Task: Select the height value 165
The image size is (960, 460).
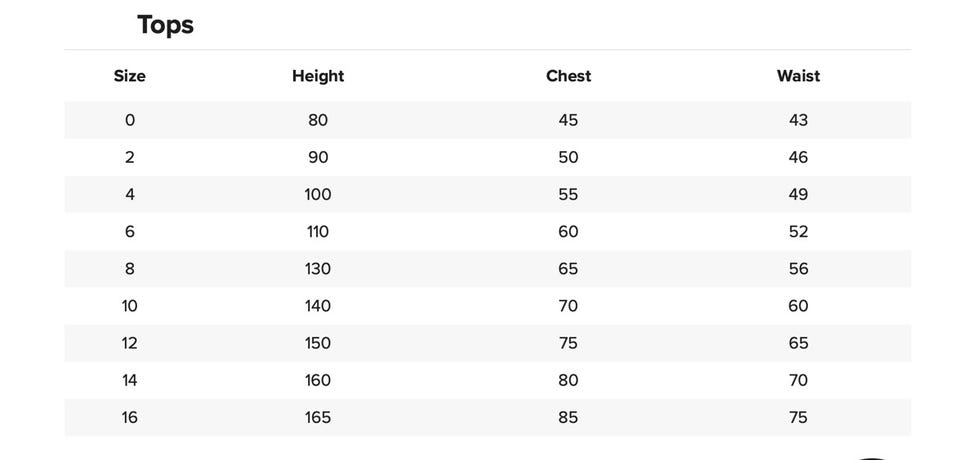Action: (x=318, y=417)
